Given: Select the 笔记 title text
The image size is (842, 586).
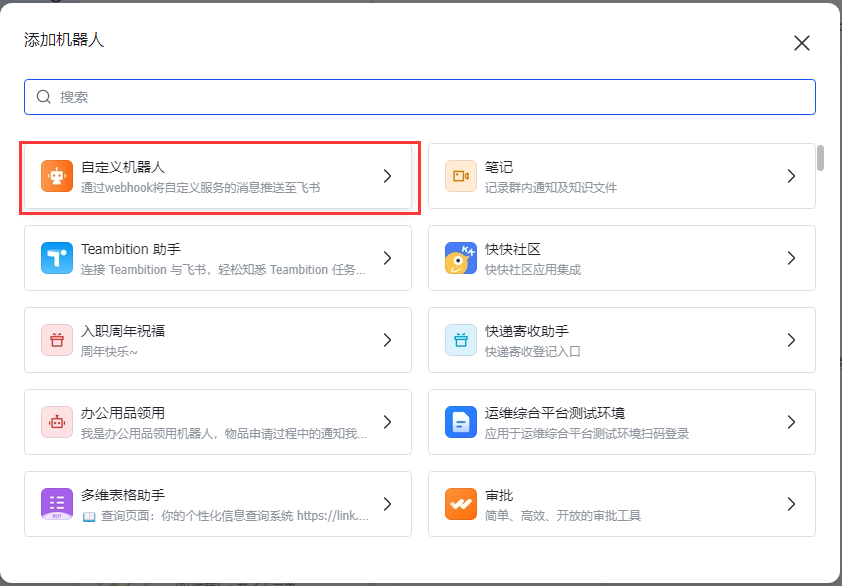Looking at the screenshot, I should [499, 167].
